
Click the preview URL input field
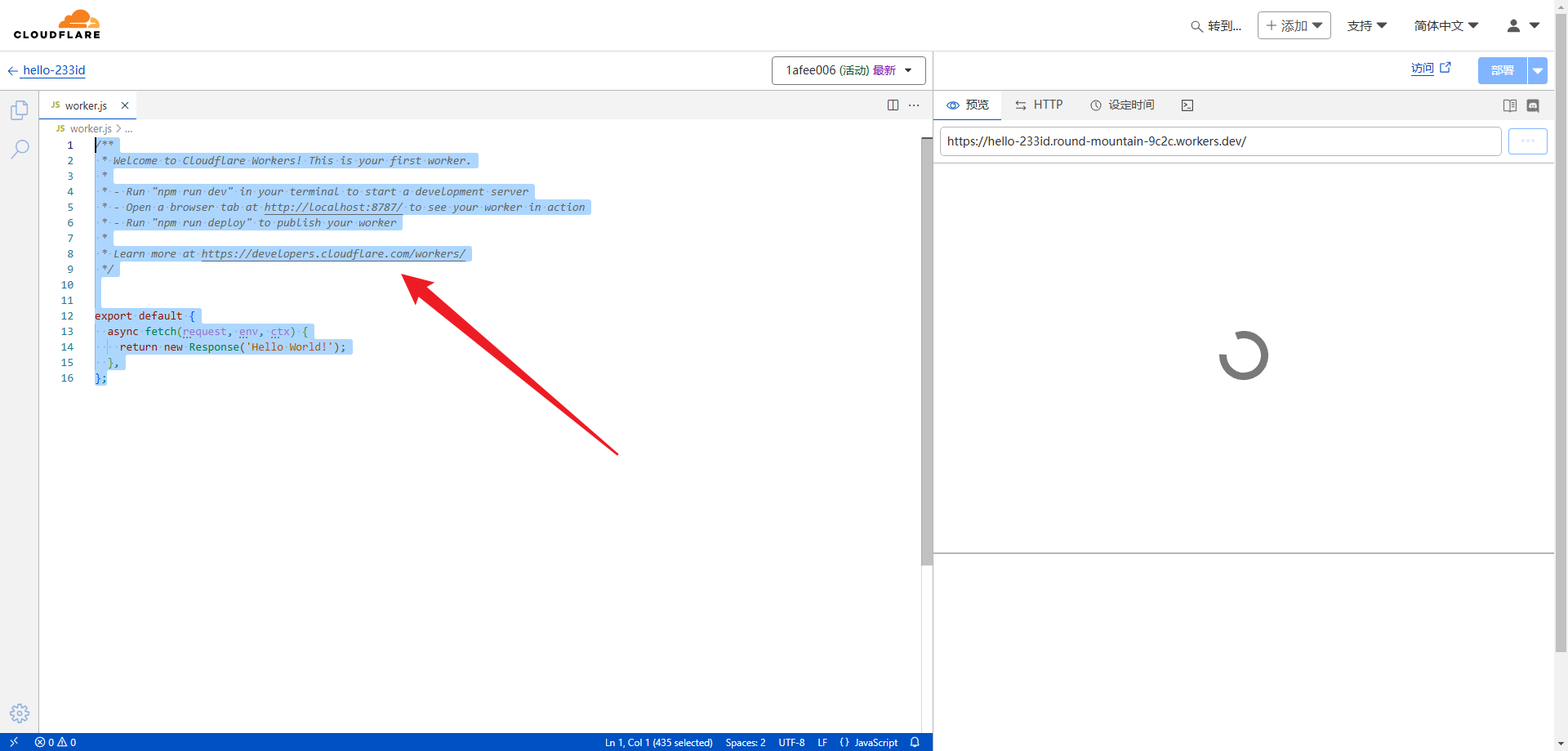pos(1220,141)
